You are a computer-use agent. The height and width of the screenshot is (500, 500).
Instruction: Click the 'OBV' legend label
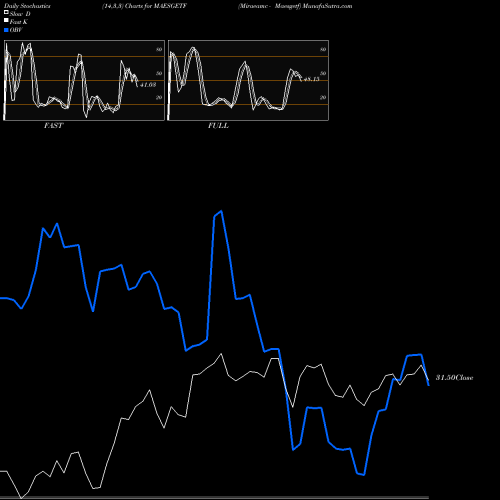(16, 30)
